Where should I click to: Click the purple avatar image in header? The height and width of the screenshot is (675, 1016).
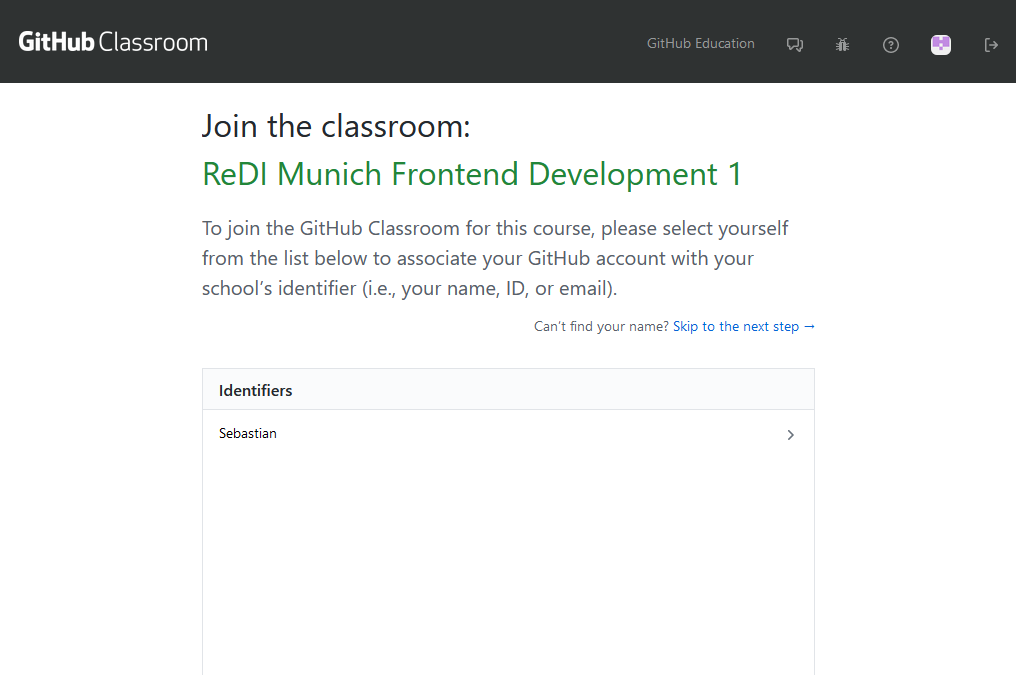click(940, 44)
